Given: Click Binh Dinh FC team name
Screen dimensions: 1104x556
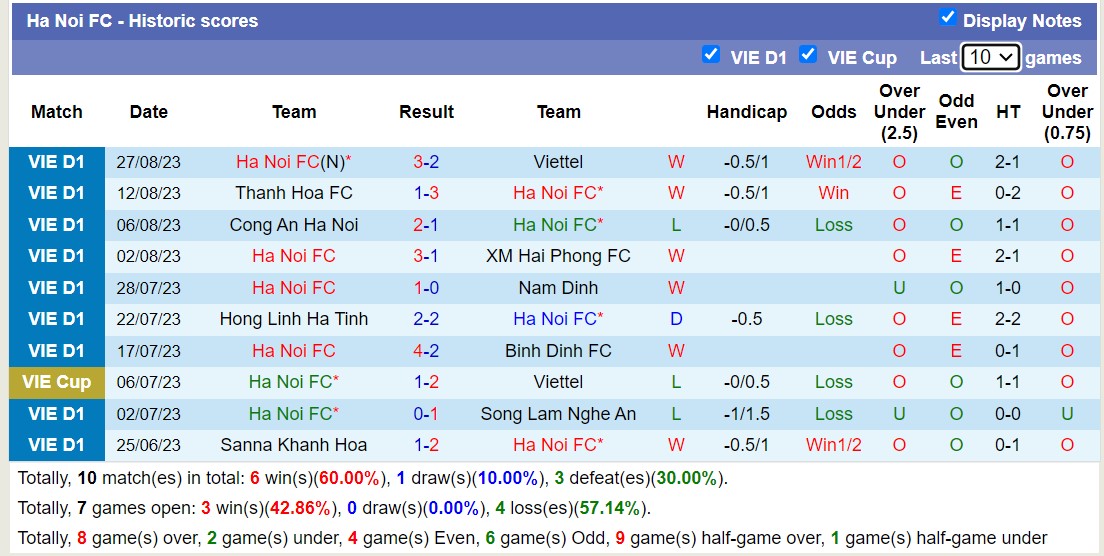Looking at the screenshot, I should [x=558, y=351].
